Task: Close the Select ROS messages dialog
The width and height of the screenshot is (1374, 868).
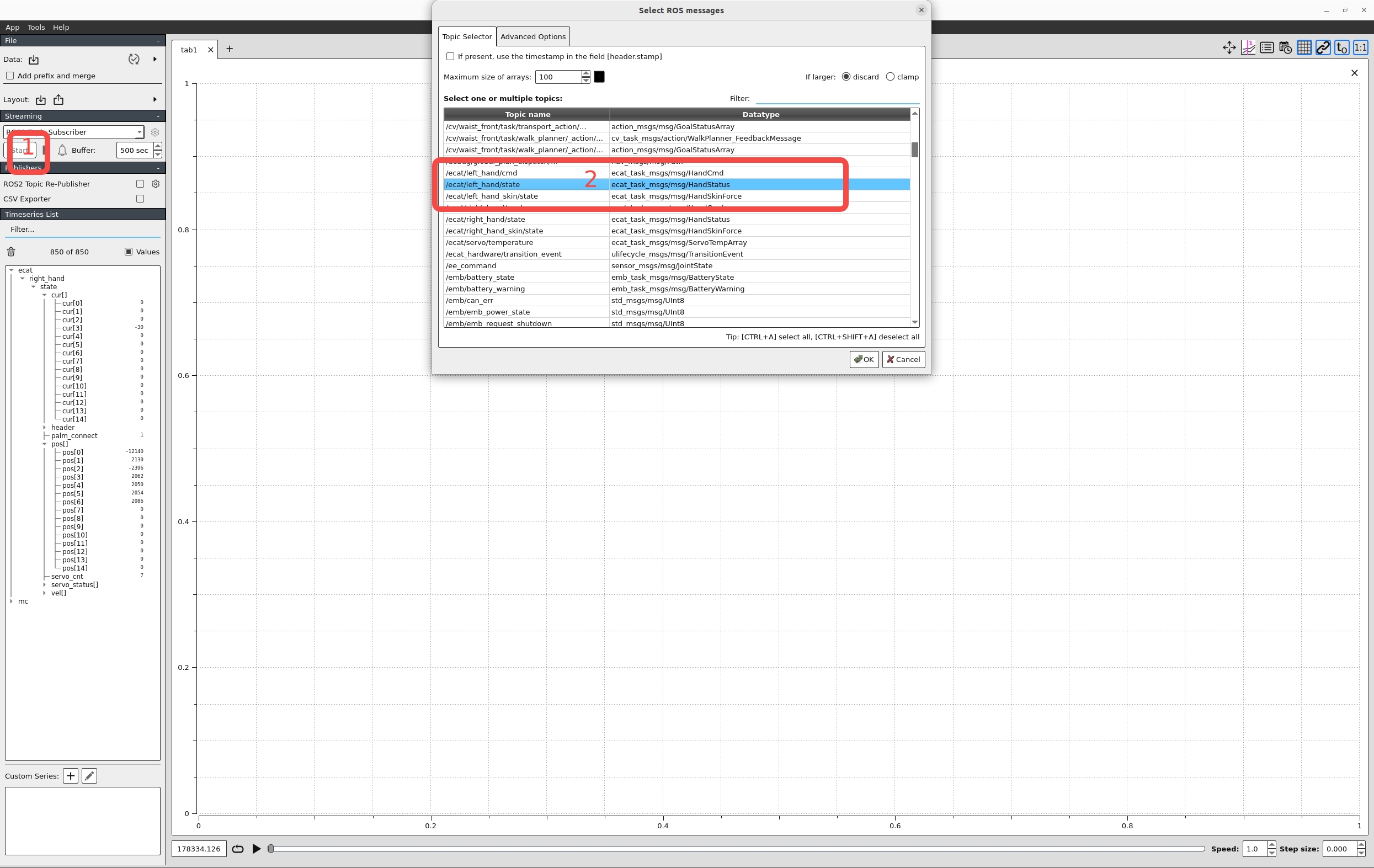Action: coord(921,10)
